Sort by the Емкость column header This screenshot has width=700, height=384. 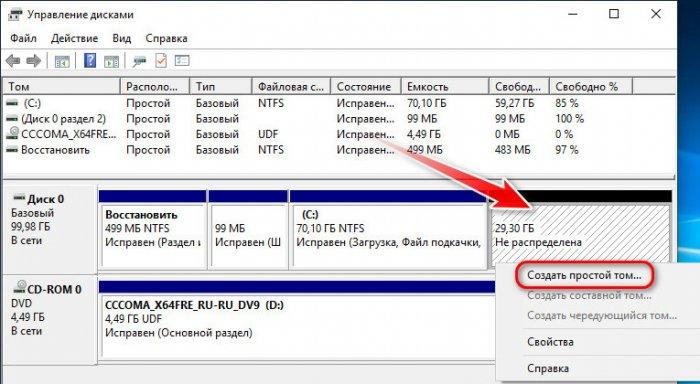pyautogui.click(x=445, y=86)
